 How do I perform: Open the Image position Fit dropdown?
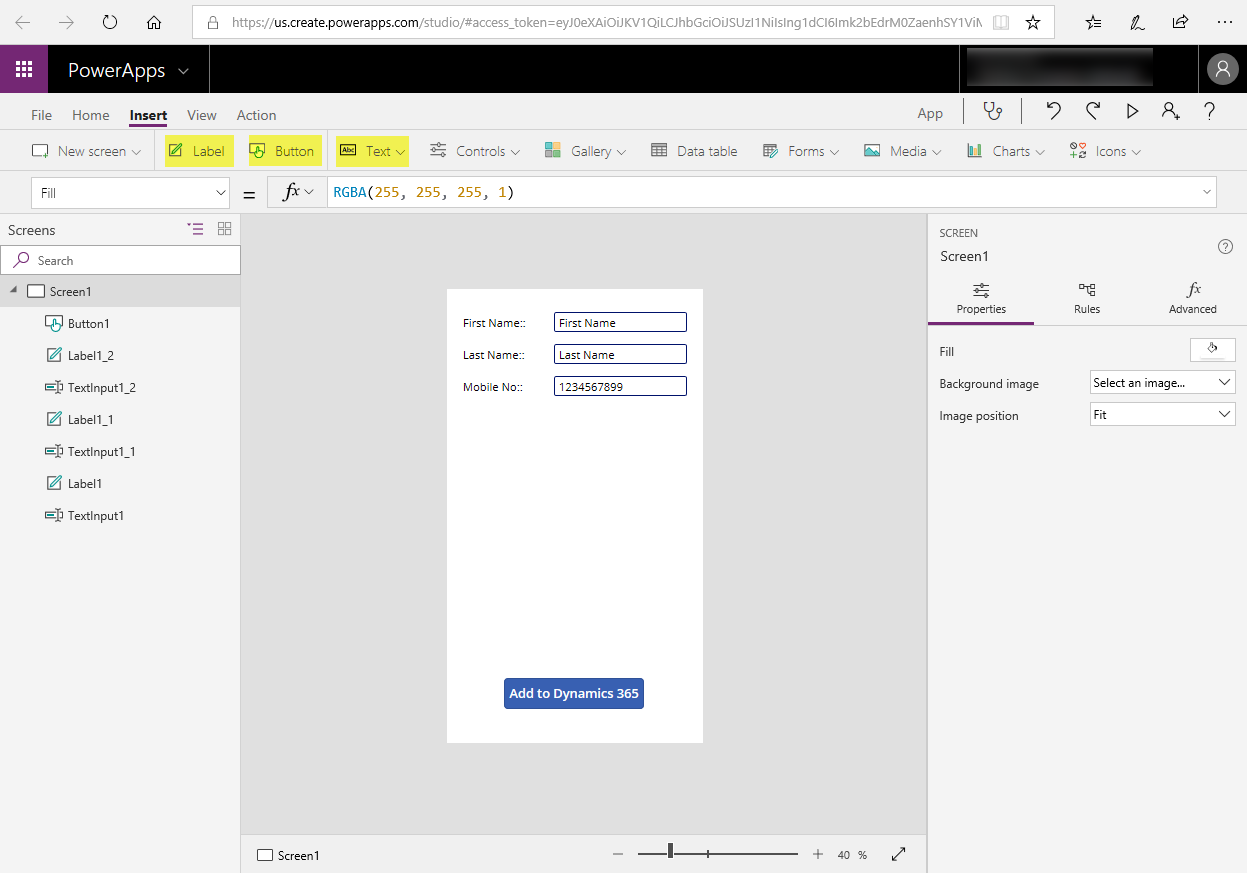[1162, 414]
